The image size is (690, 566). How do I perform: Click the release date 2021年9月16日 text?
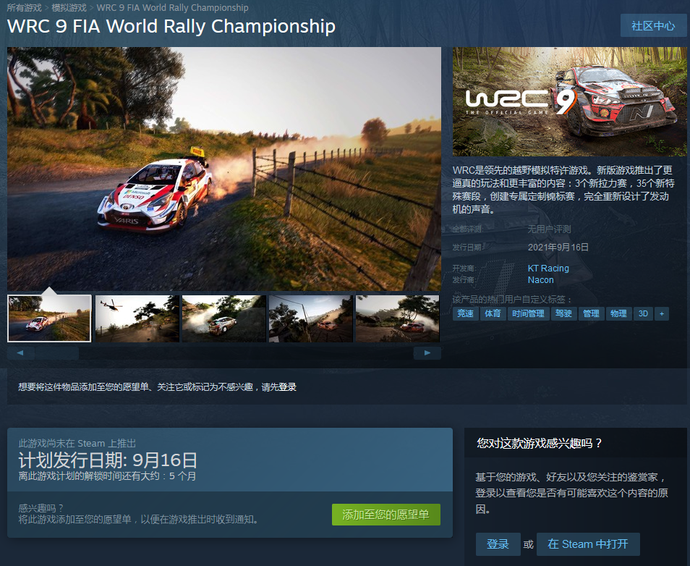point(558,247)
